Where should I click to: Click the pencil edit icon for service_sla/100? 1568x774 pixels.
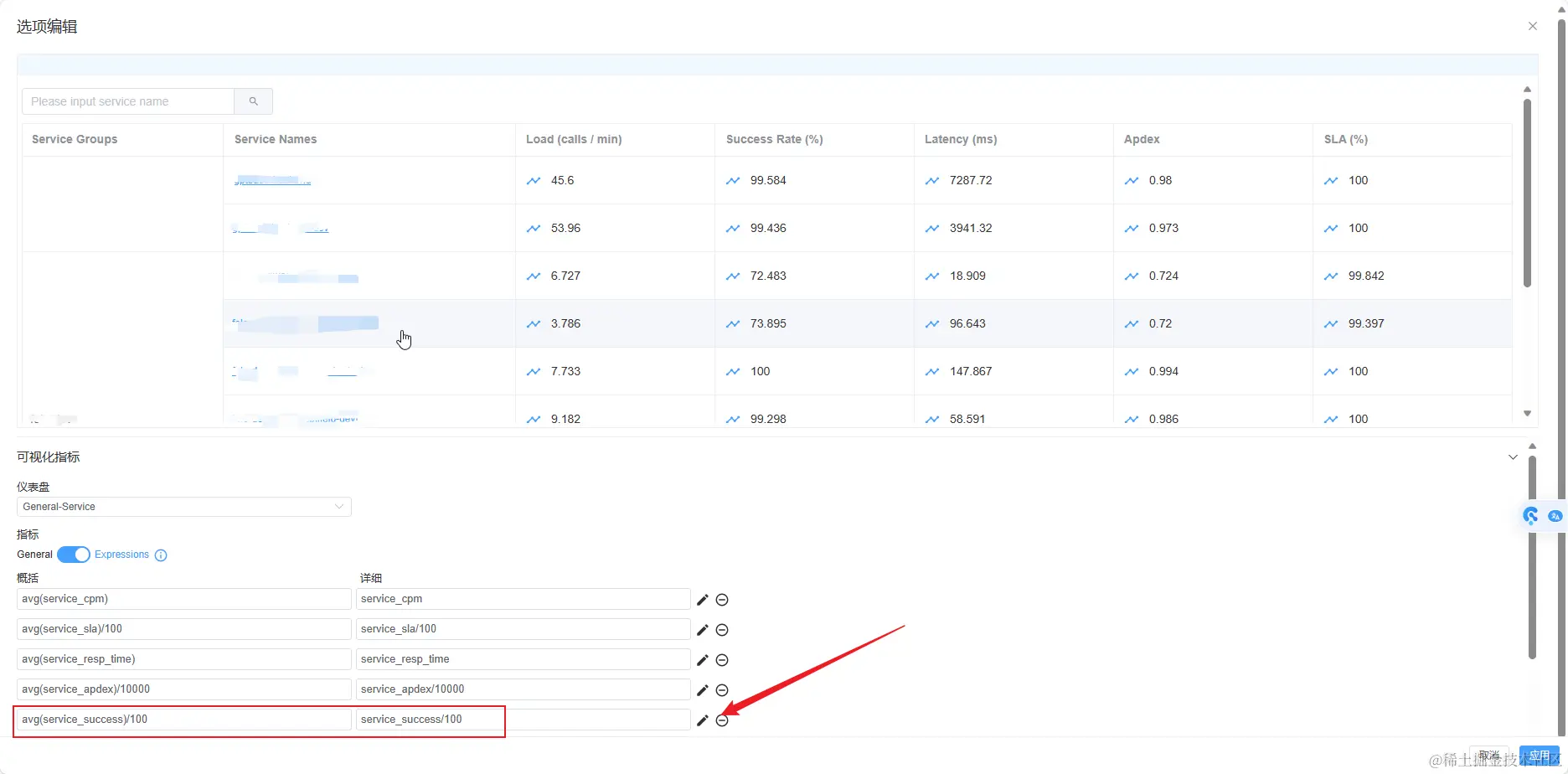pos(703,630)
